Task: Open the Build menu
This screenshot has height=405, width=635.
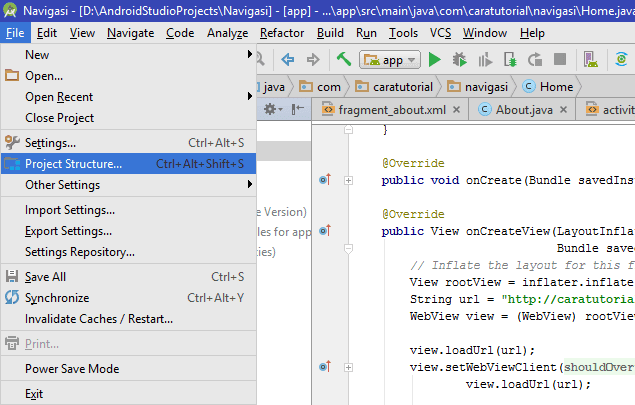Action: (330, 33)
